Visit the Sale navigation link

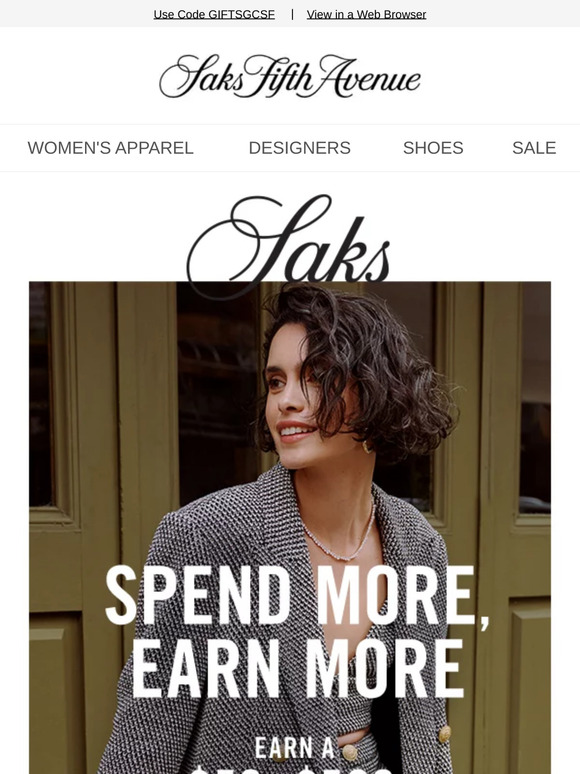(x=534, y=148)
